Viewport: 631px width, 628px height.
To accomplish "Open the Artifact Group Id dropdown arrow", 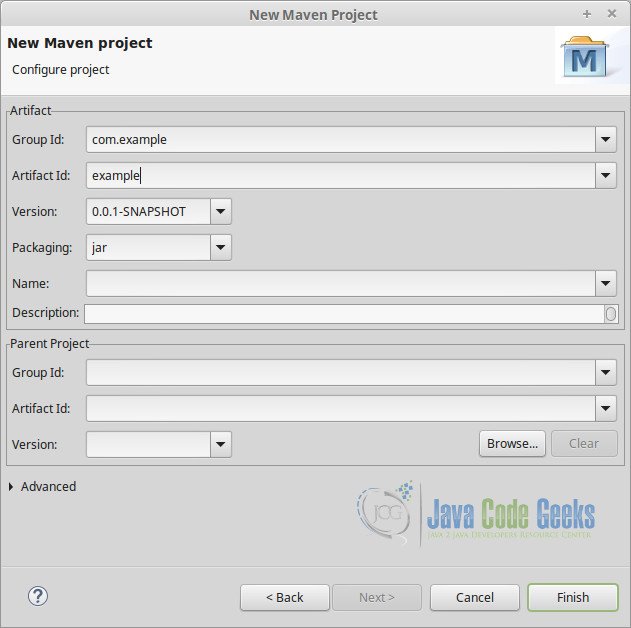I will pyautogui.click(x=606, y=140).
